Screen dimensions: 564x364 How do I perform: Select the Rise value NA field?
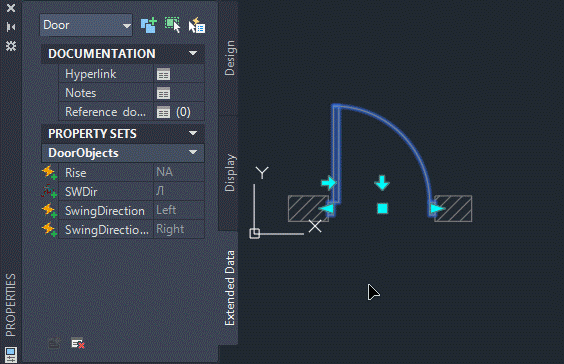[179, 172]
